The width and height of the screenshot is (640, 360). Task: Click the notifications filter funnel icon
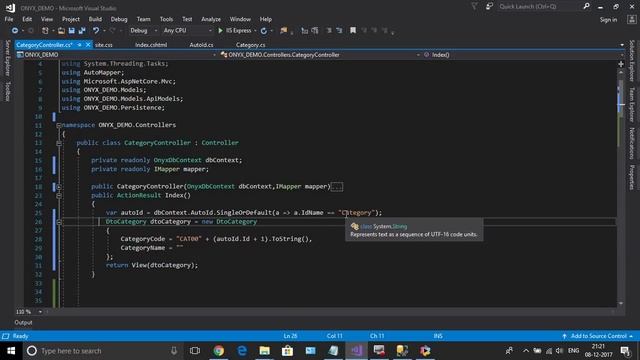point(474,7)
